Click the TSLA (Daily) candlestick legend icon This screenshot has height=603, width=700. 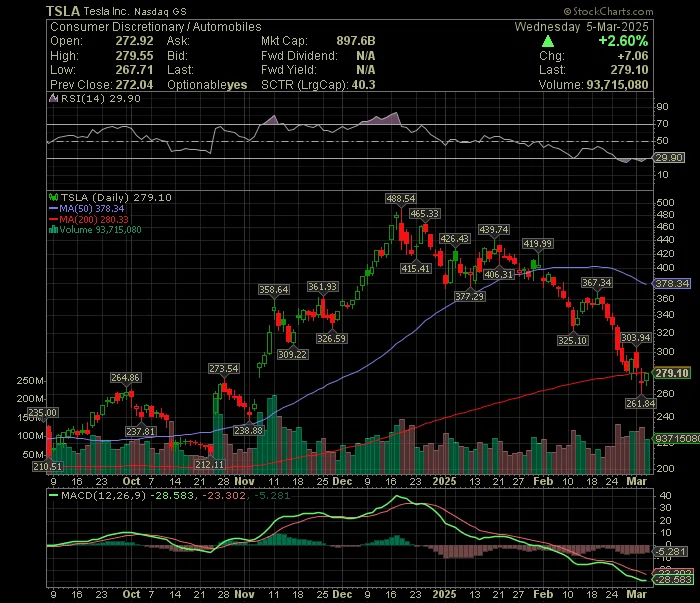(53, 197)
